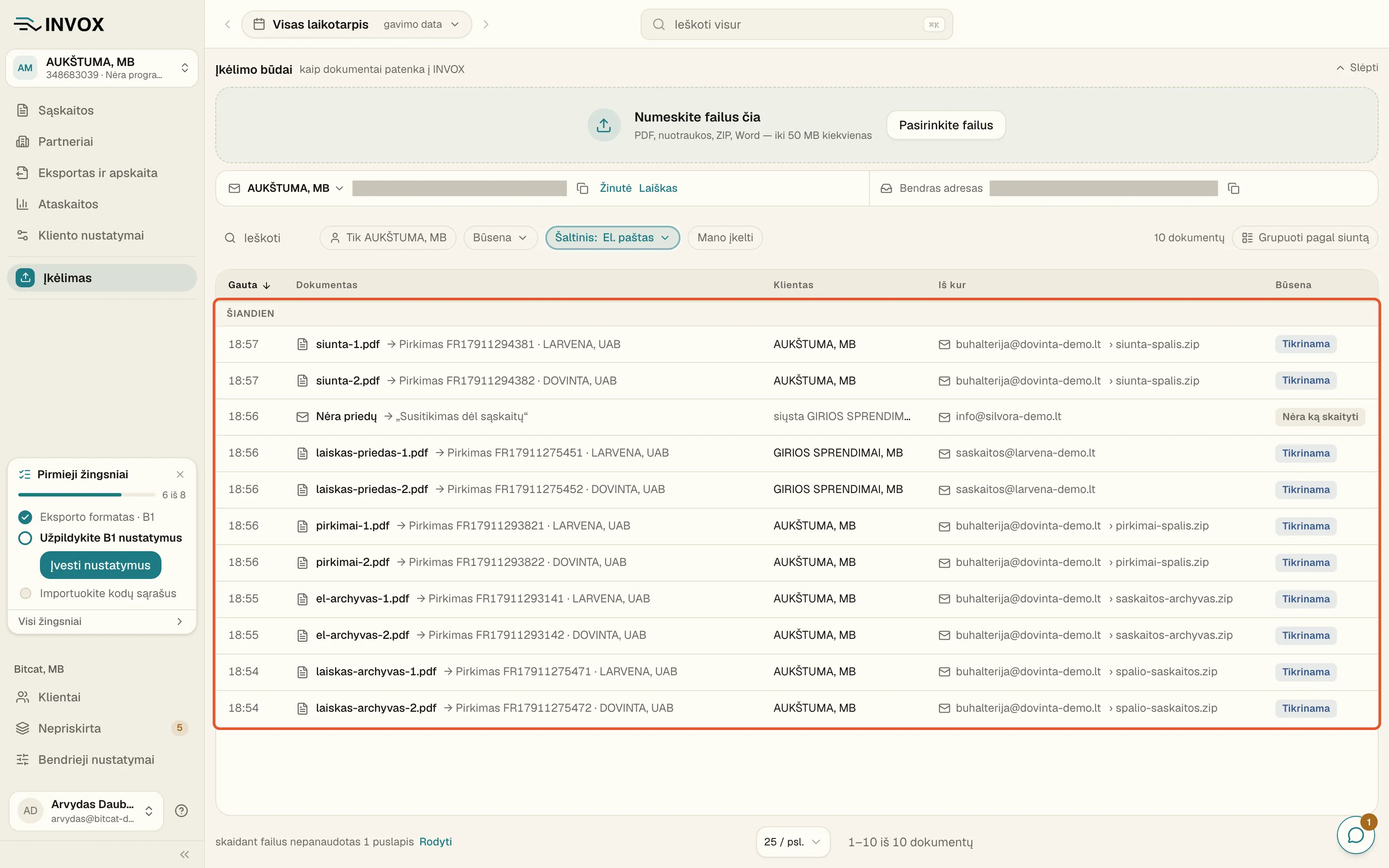Click the AM company avatar

(25, 68)
